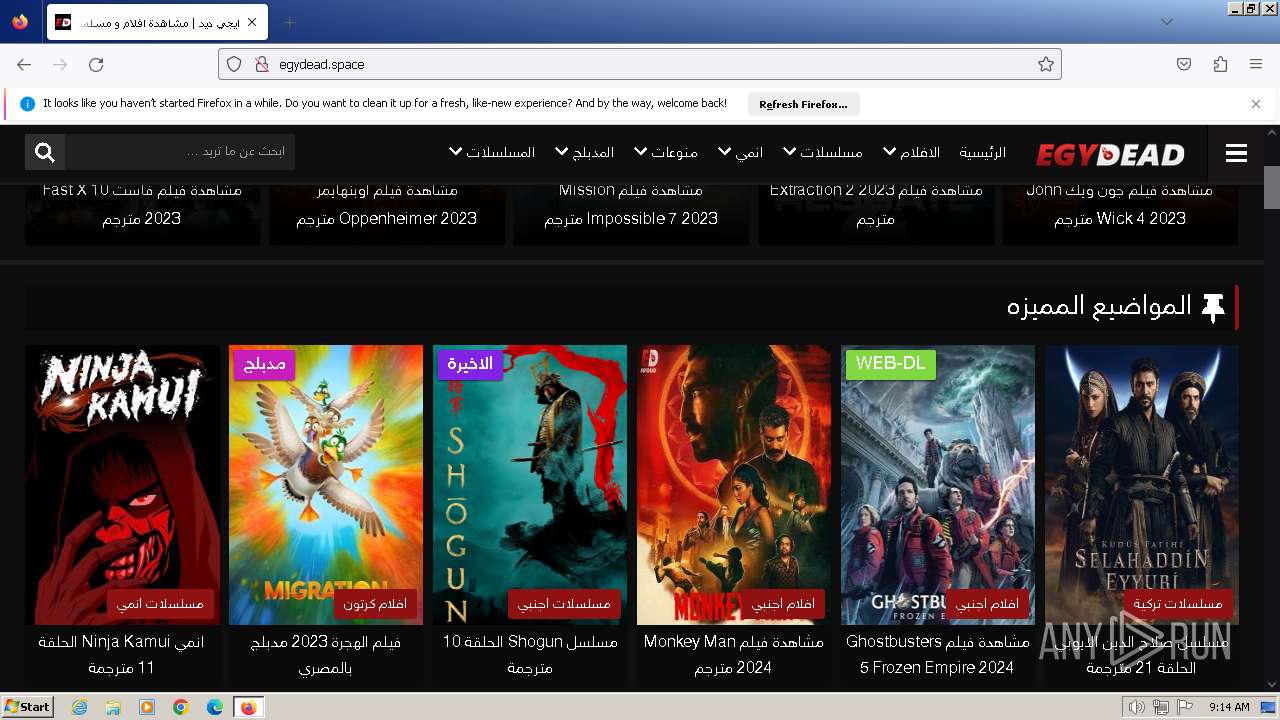The image size is (1280, 720).
Task: Reload the page with the refresh icon
Action: [x=96, y=64]
